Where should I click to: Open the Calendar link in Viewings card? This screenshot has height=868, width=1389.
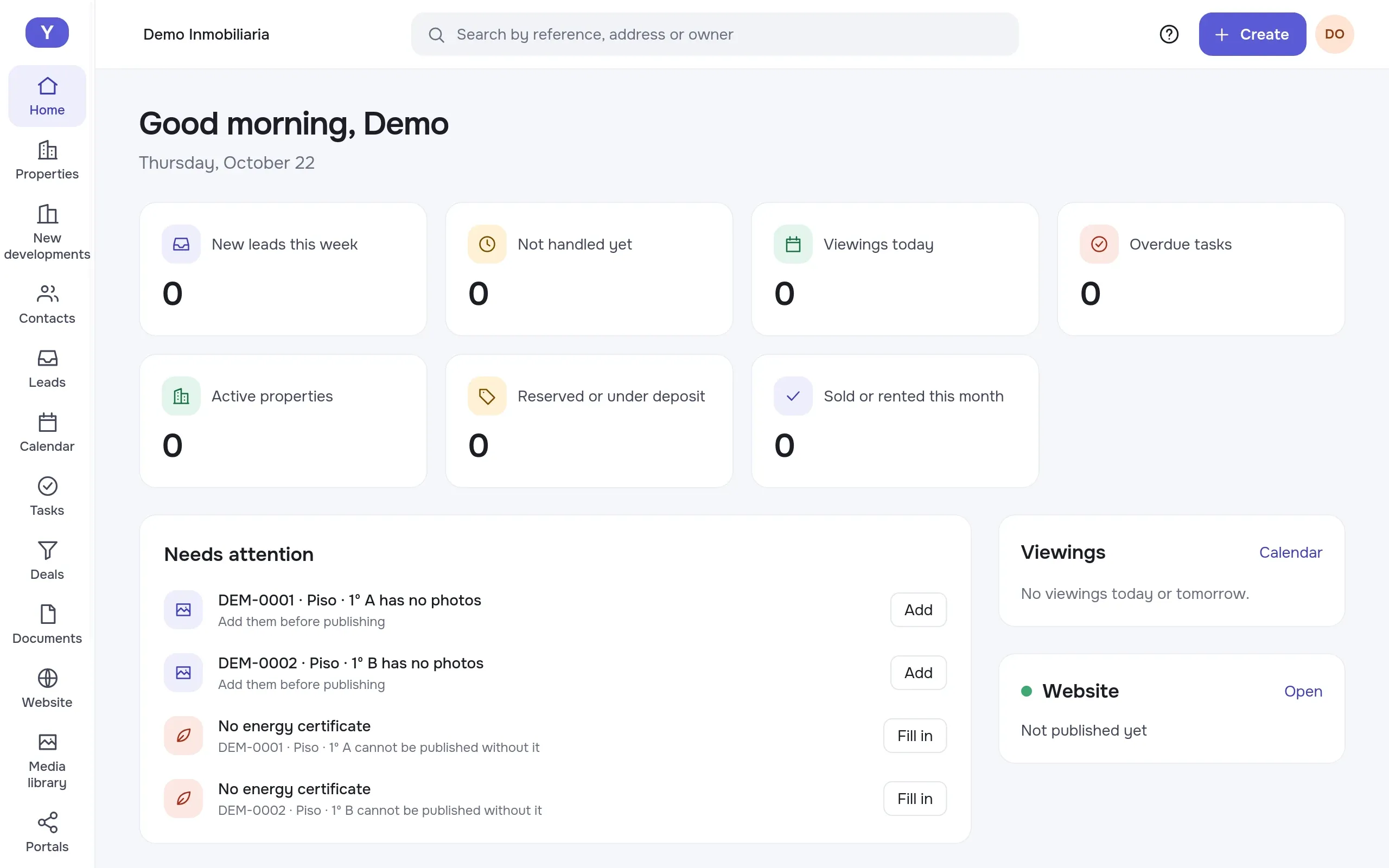1290,552
